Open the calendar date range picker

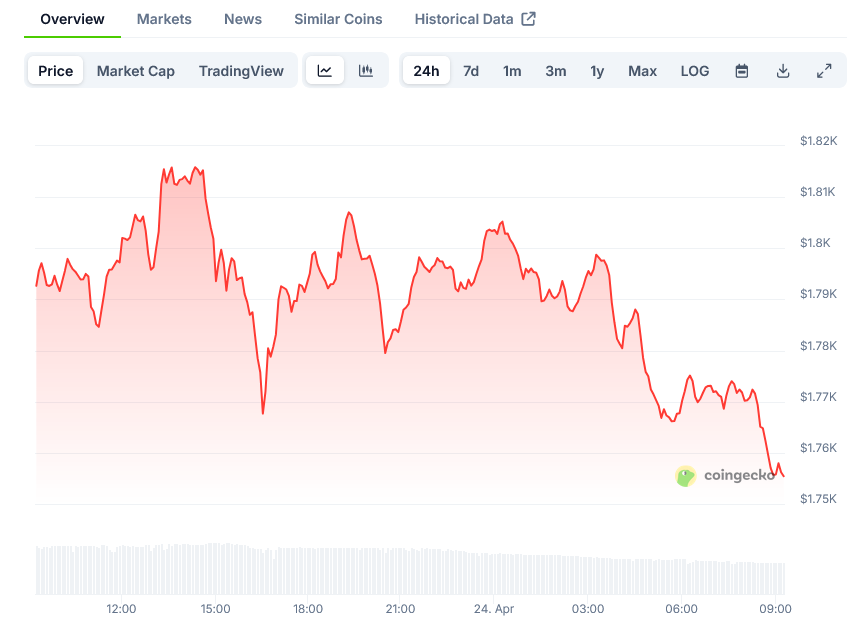click(x=742, y=71)
